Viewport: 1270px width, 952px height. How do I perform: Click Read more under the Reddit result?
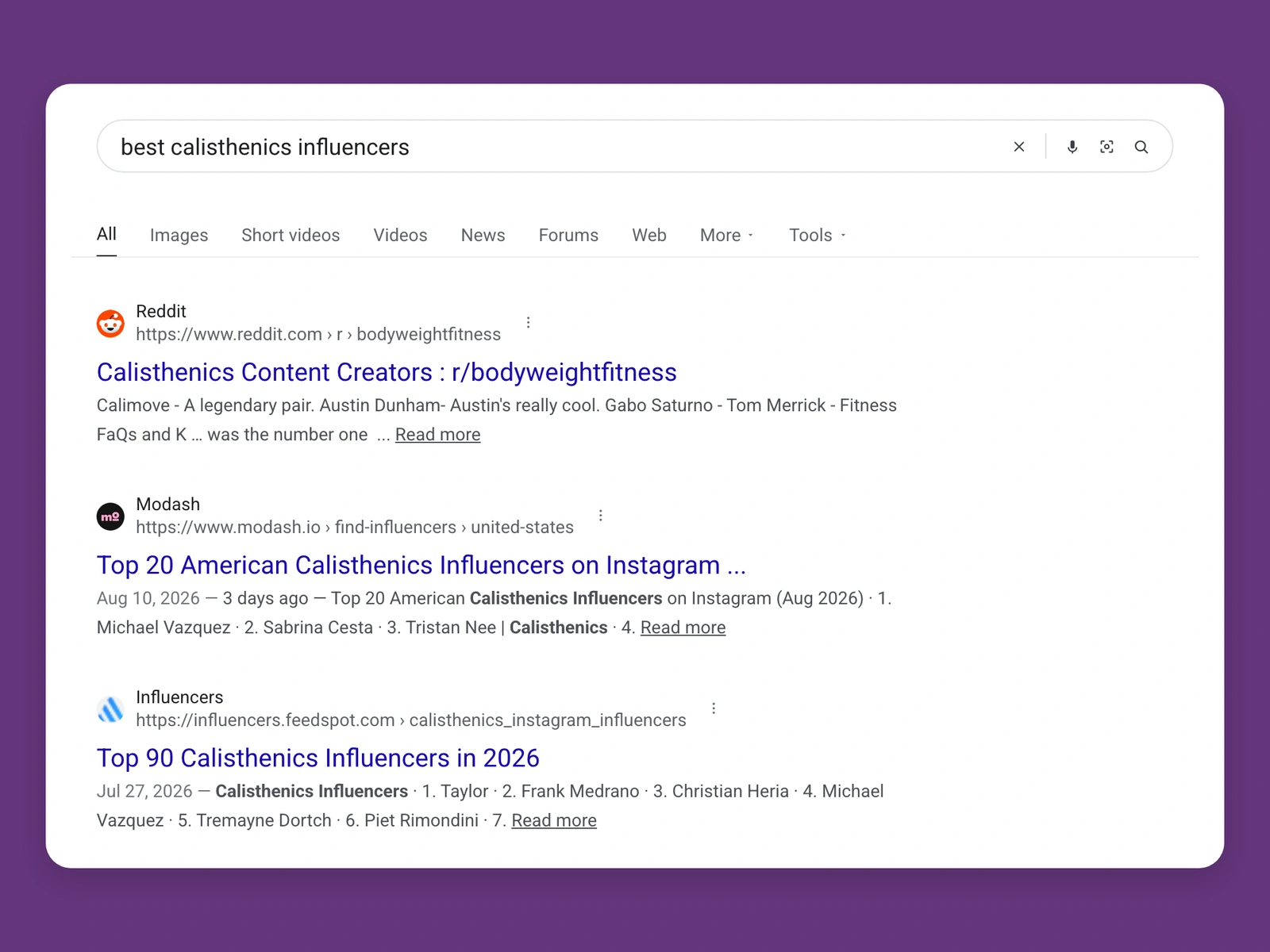tap(437, 435)
